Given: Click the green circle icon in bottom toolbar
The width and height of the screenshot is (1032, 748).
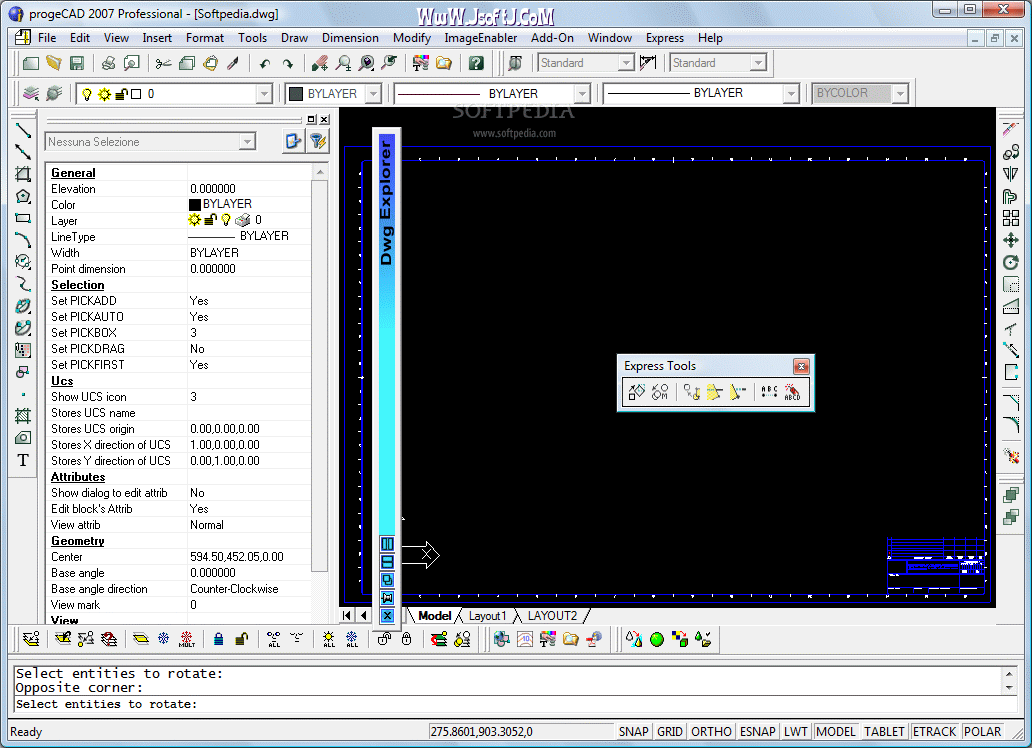Looking at the screenshot, I should point(657,639).
